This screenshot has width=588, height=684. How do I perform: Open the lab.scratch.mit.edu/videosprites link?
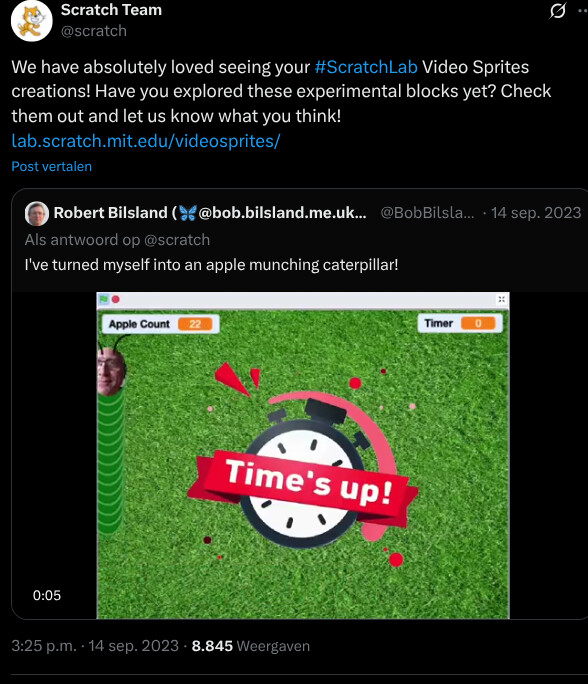[x=146, y=141]
